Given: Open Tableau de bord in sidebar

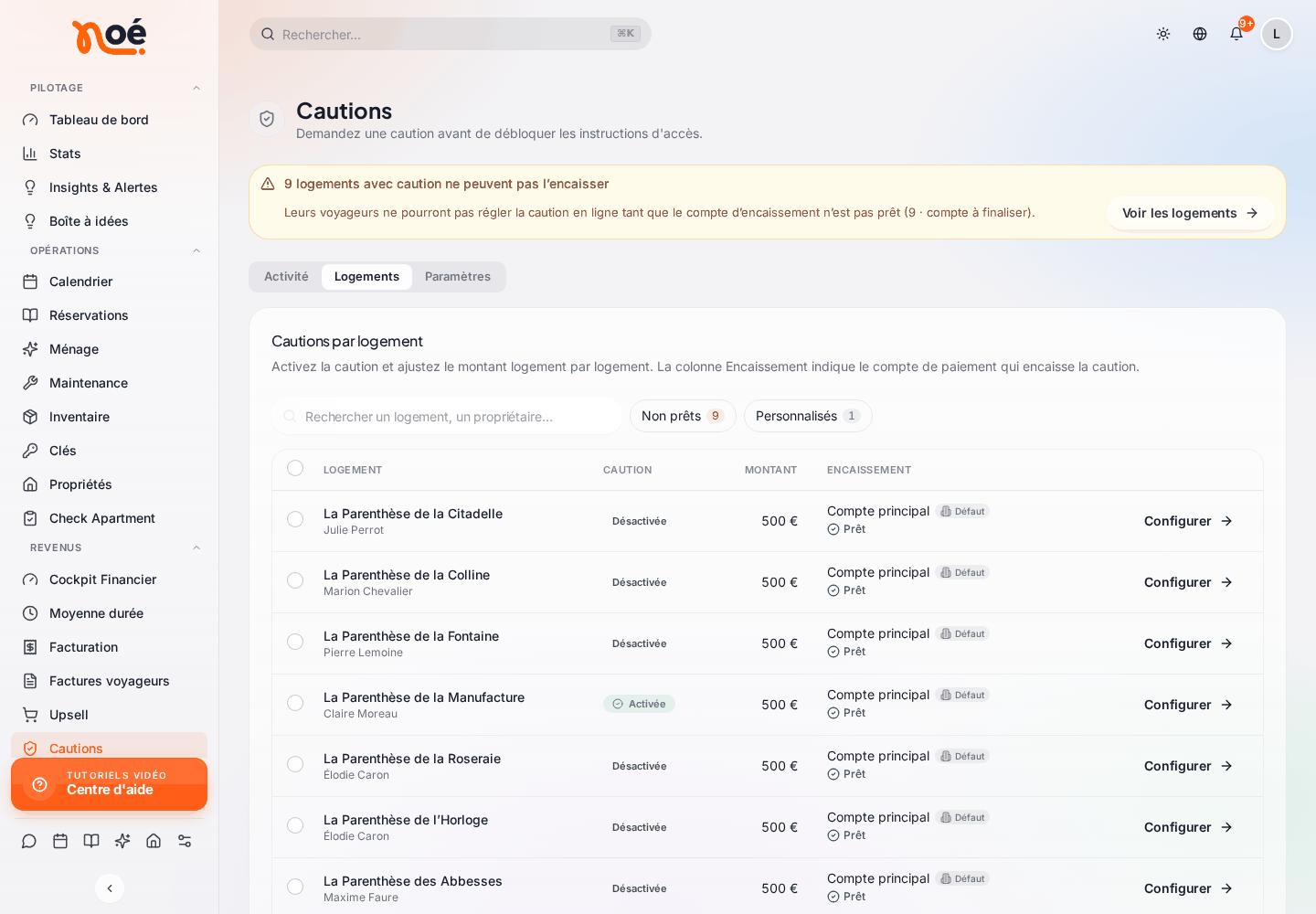Looking at the screenshot, I should (x=109, y=120).
